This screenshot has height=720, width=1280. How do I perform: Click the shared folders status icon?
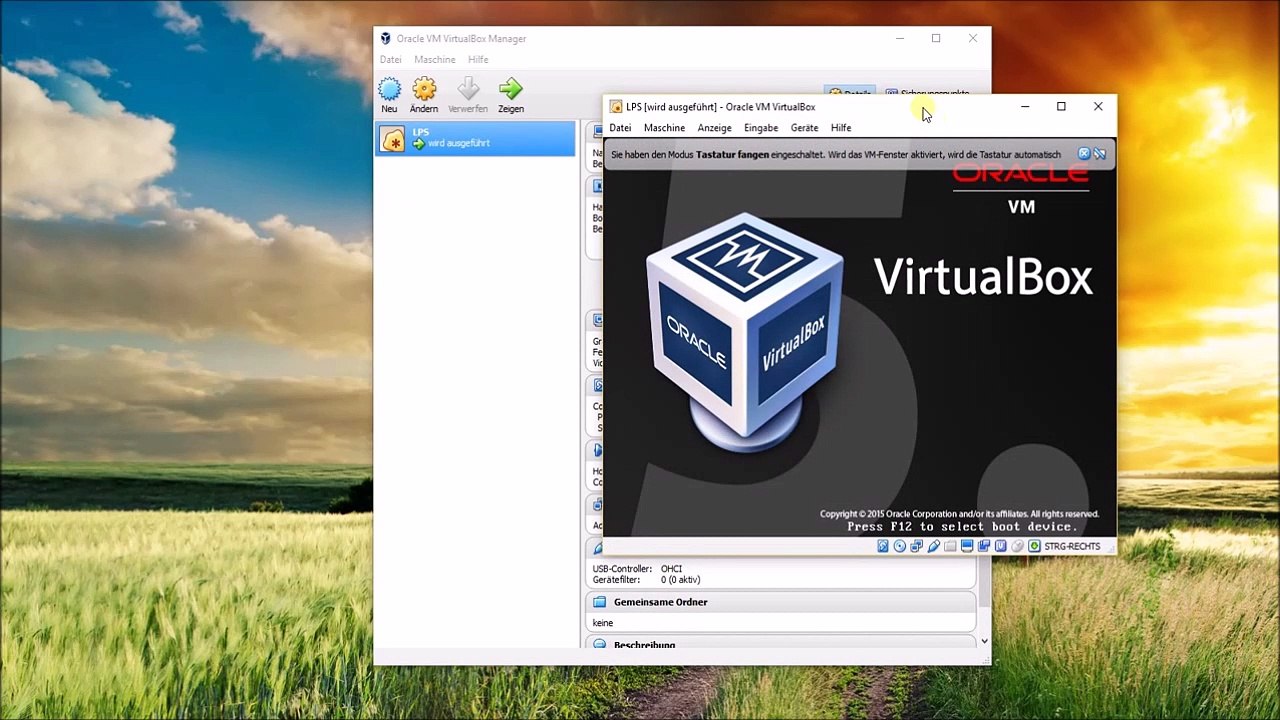(x=950, y=546)
